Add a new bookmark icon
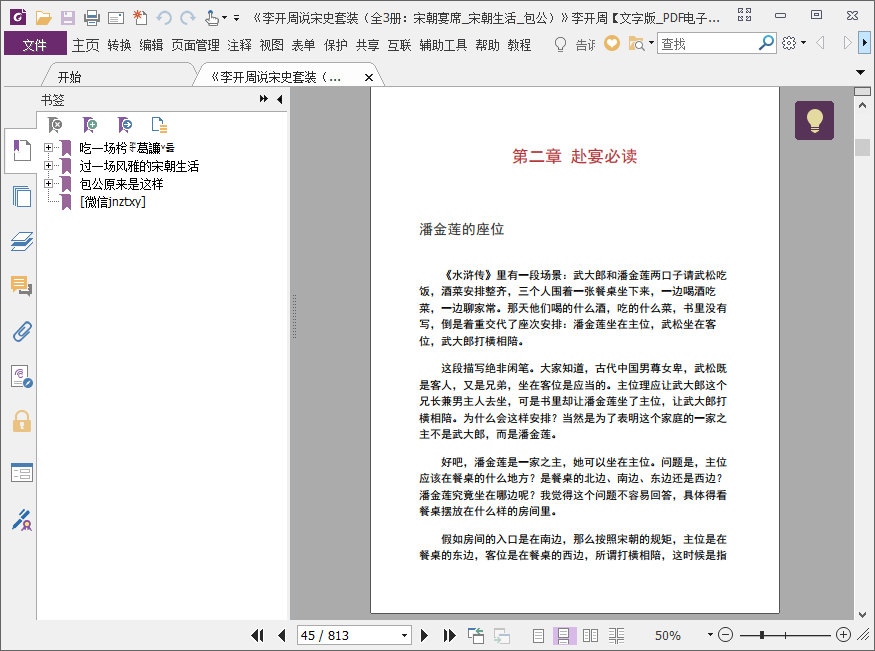875x651 pixels. [90, 125]
